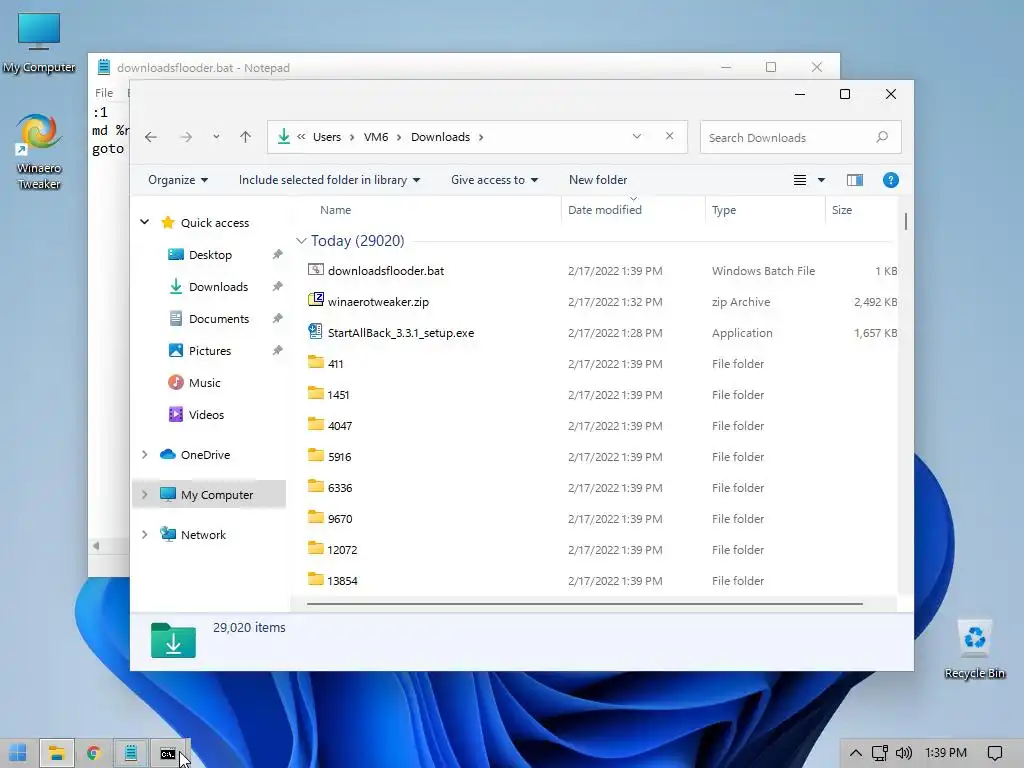Change the view layout icon
Image resolution: width=1024 pixels, height=768 pixels.
point(799,180)
